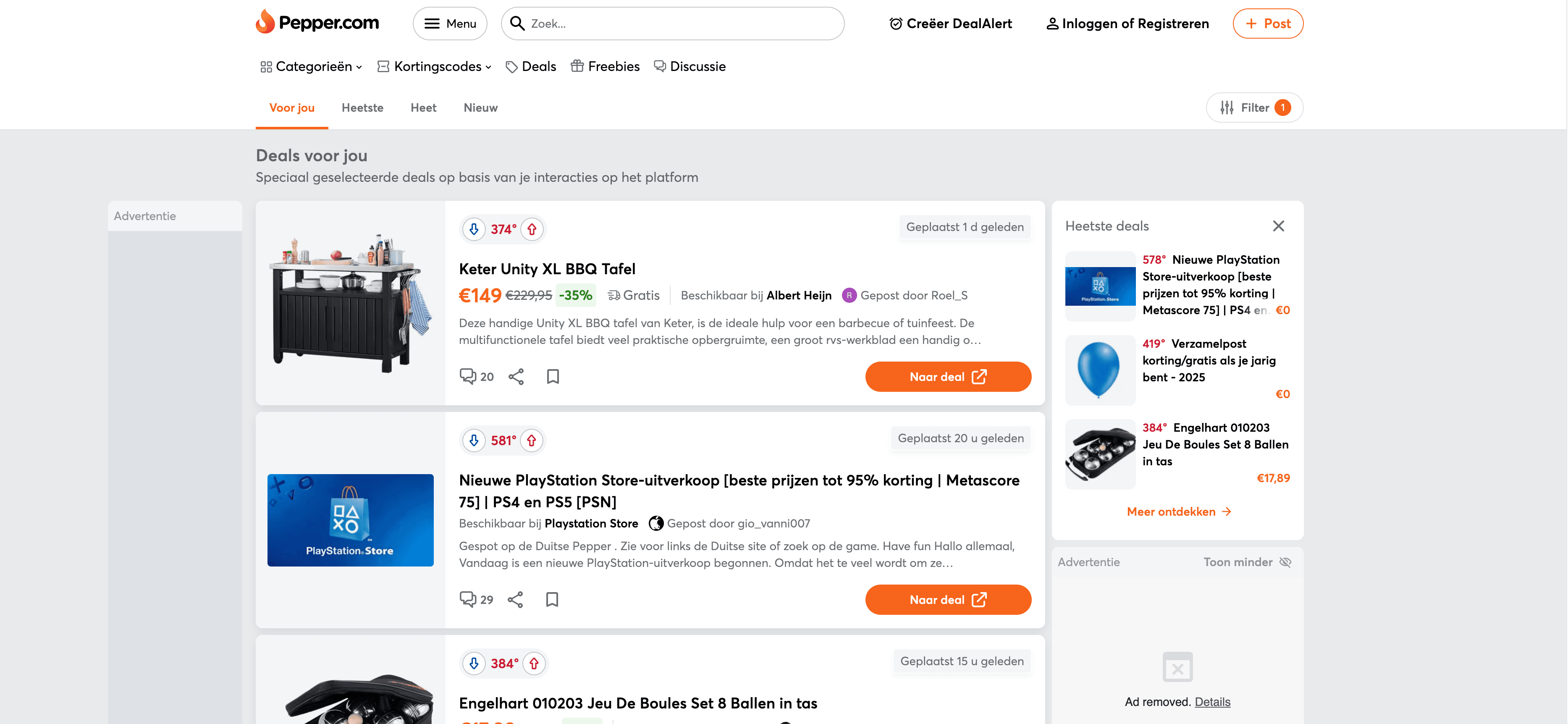Bookmark the Keter Unity XL BBQ Tafel deal
The height and width of the screenshot is (724, 1568).
[x=553, y=376]
